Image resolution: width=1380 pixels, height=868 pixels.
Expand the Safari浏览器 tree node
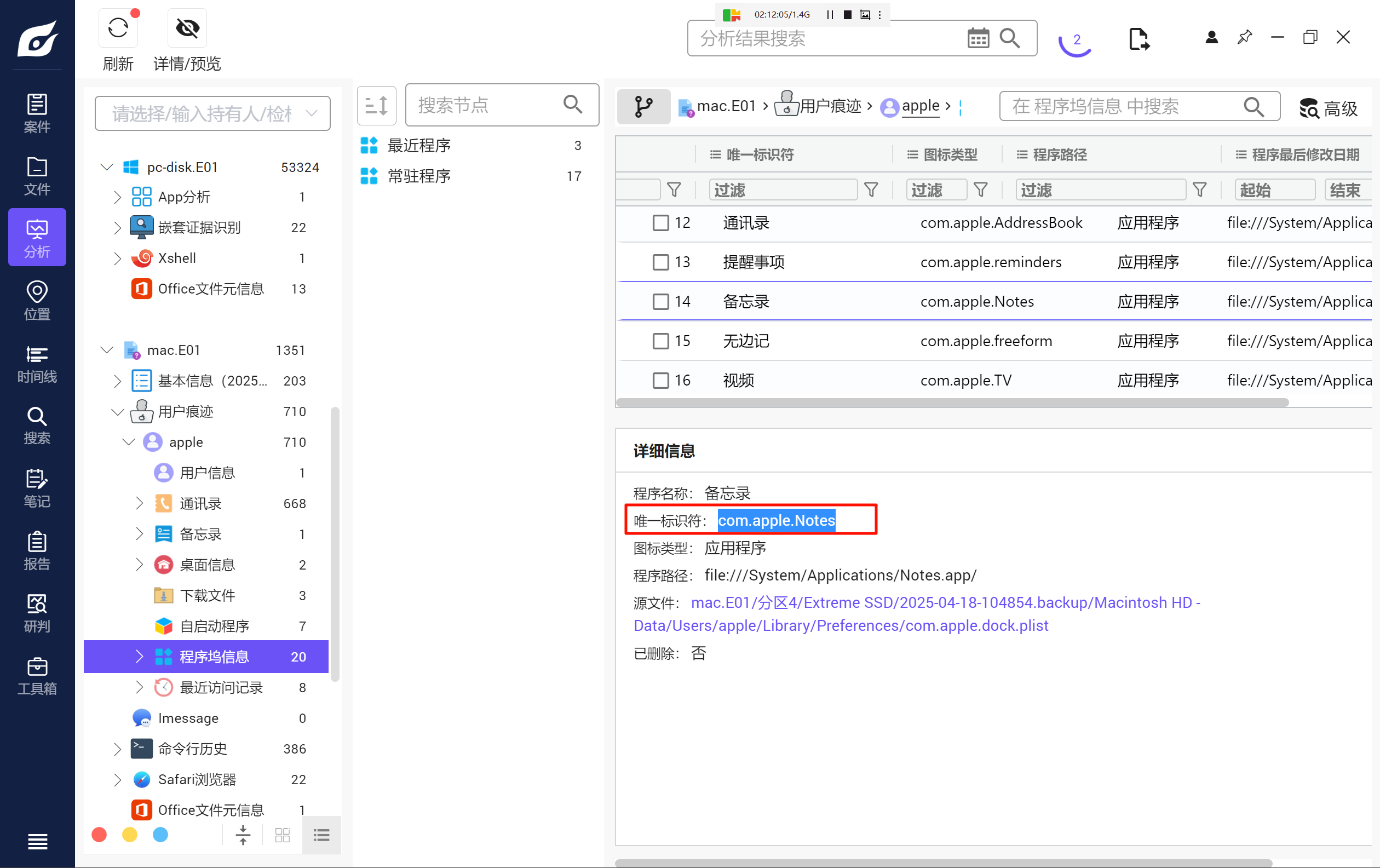tap(118, 779)
